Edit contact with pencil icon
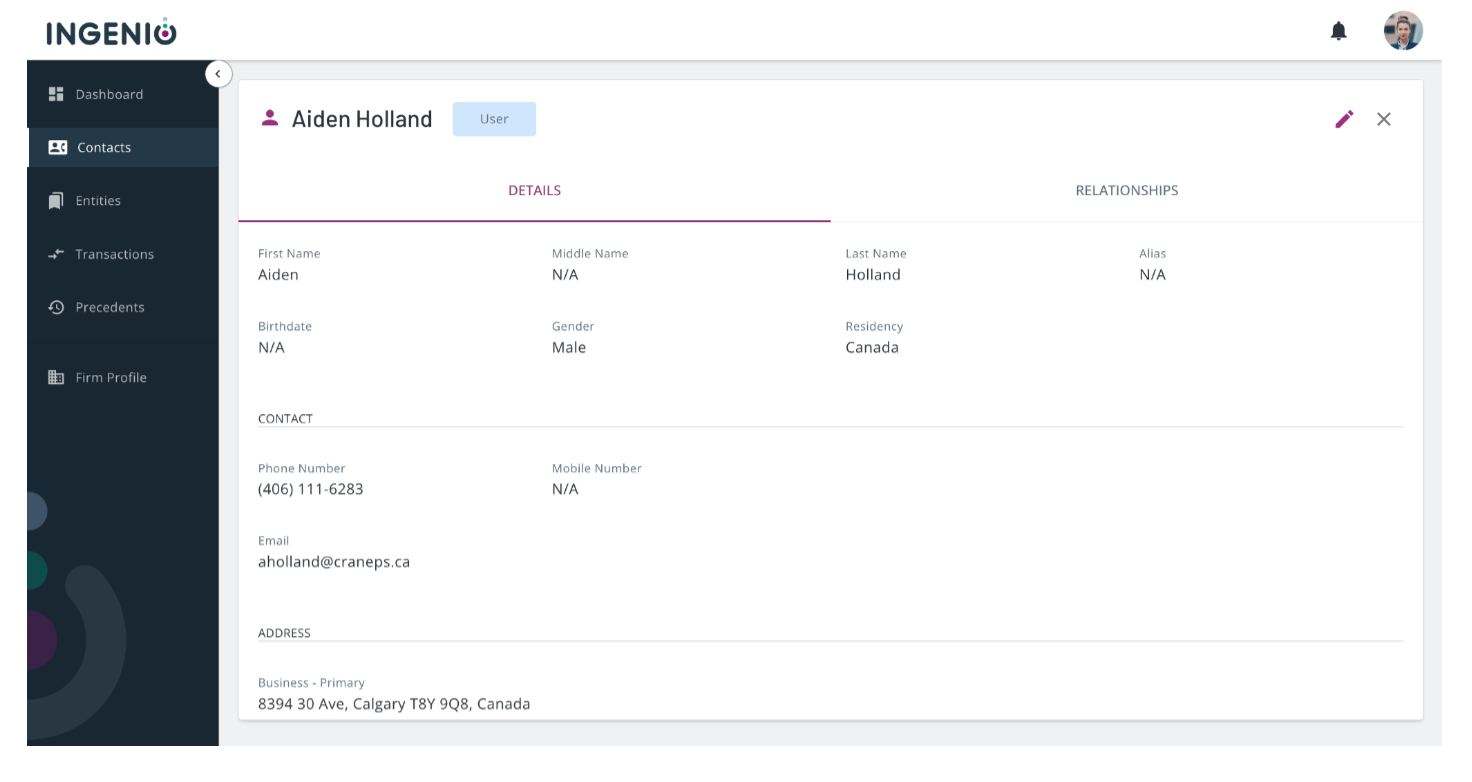The width and height of the screenshot is (1472, 782). tap(1345, 119)
